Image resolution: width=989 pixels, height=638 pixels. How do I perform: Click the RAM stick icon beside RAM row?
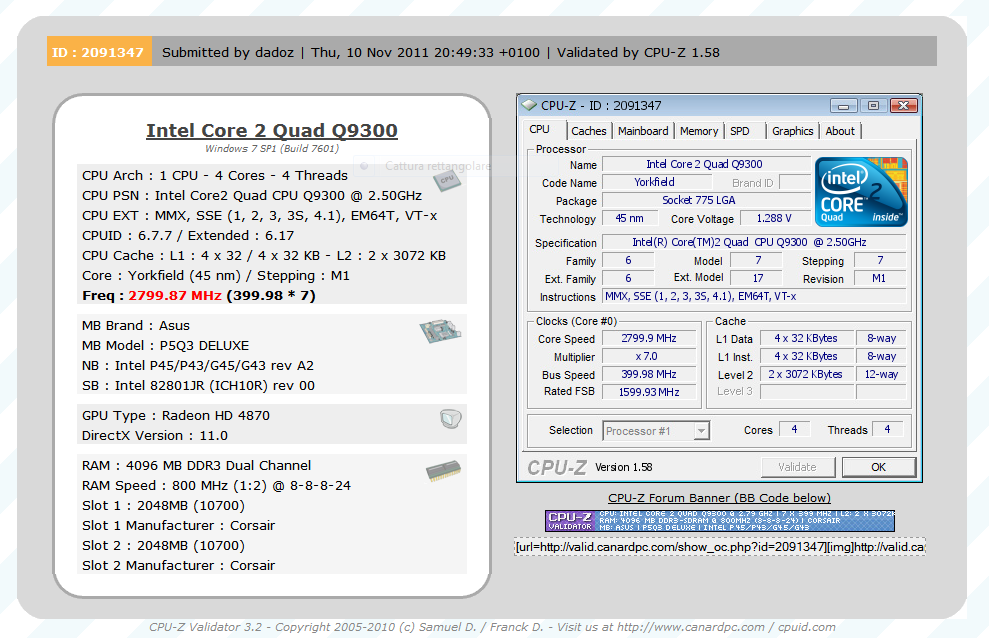[x=443, y=471]
